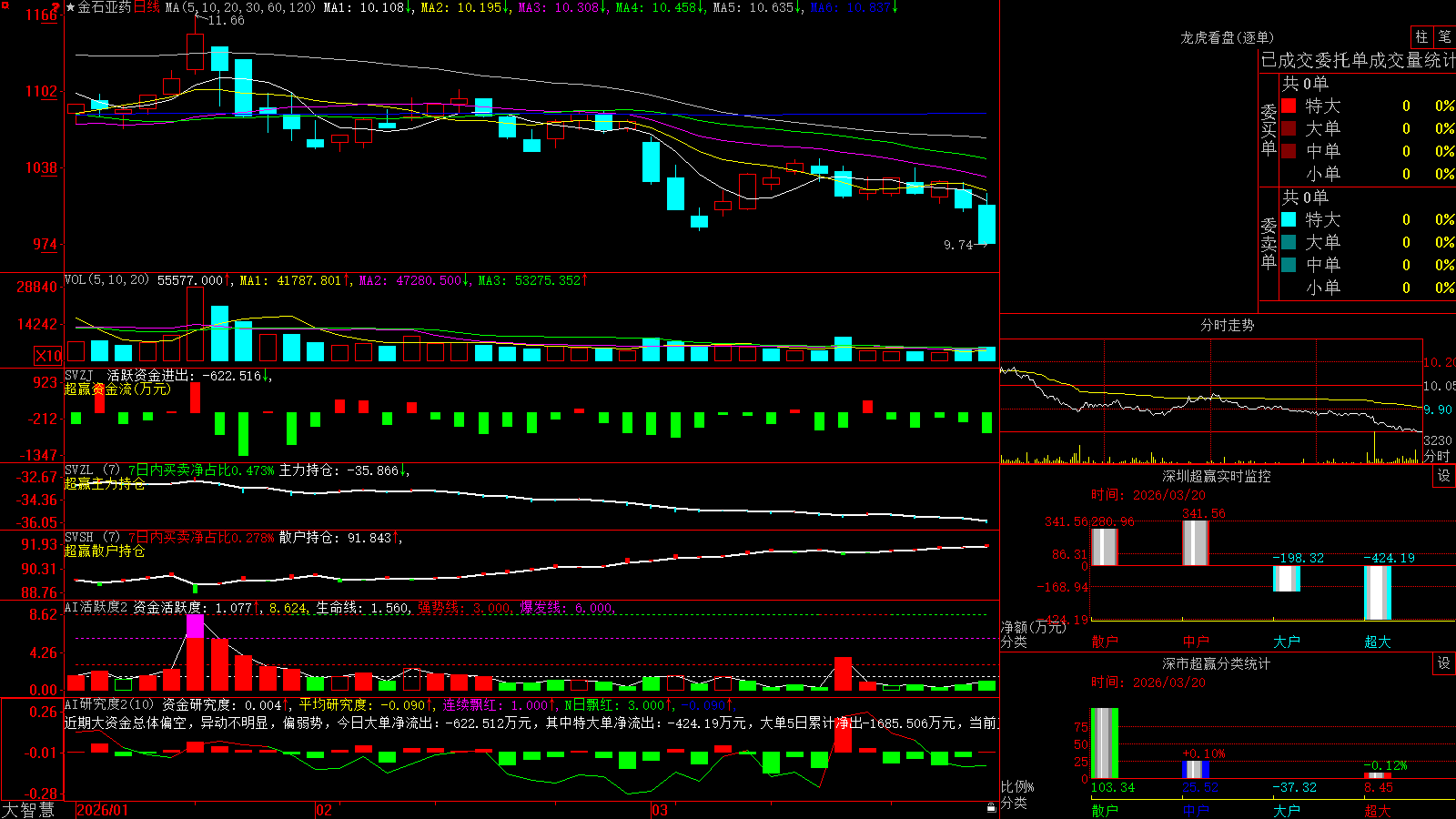Click the 8.45 超大 value in 分类统计
Screen dimensions: 1456x819
tap(1379, 787)
